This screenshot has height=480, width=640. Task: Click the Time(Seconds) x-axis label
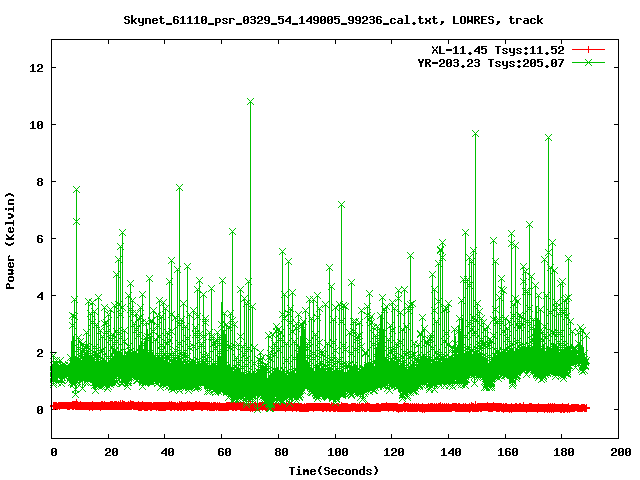[x=333, y=470]
